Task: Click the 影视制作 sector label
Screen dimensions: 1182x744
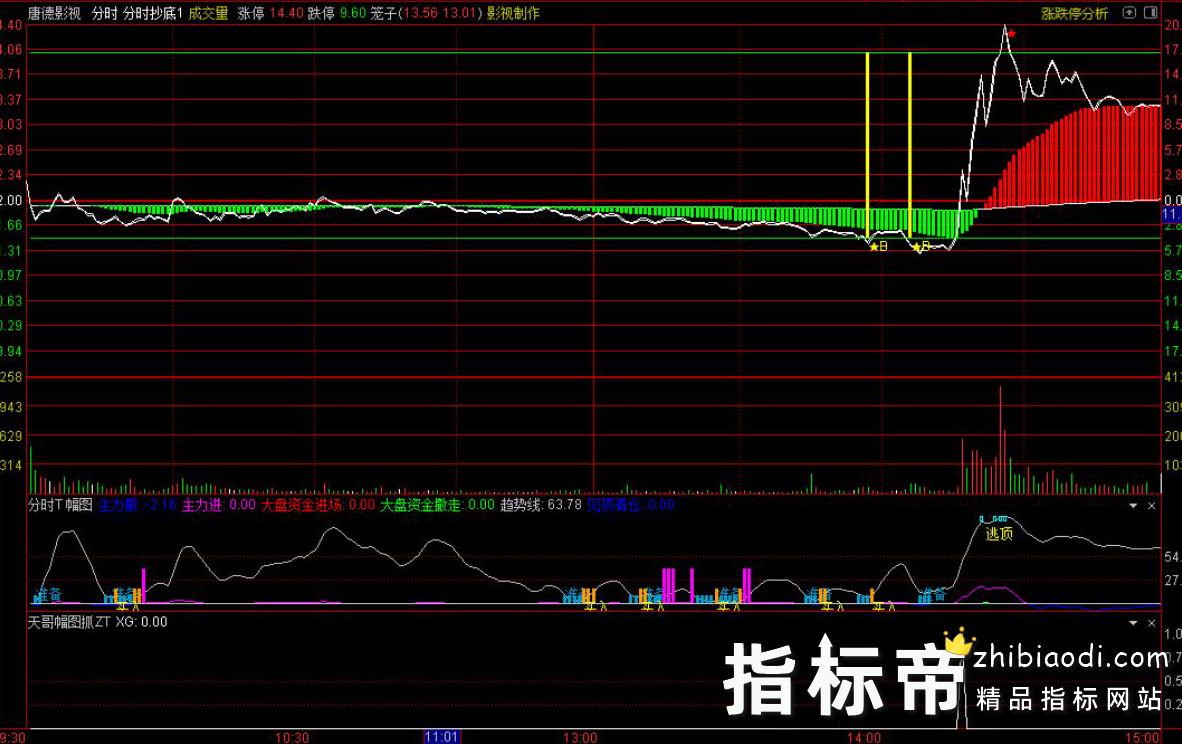Action: [513, 13]
